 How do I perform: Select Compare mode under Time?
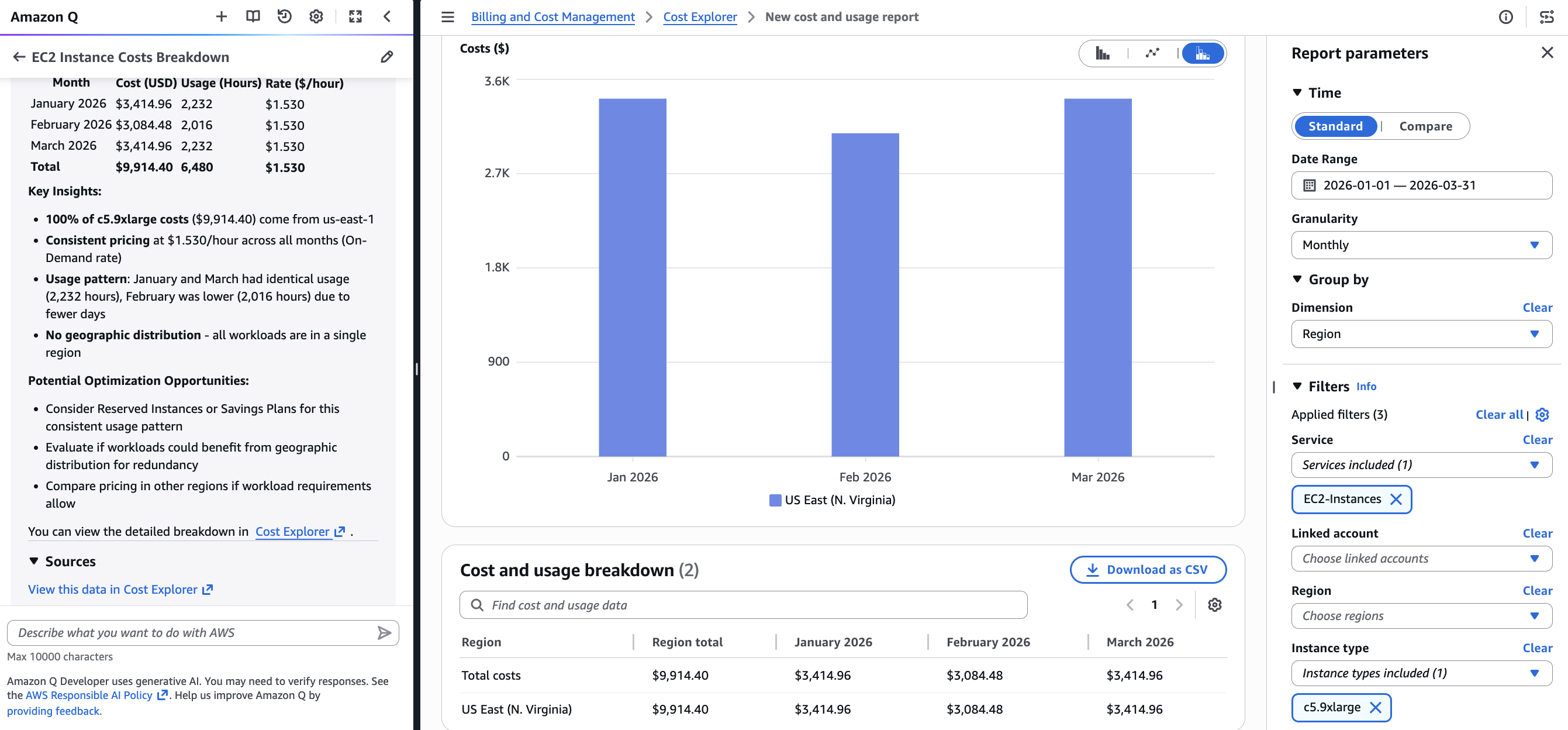tap(1425, 126)
